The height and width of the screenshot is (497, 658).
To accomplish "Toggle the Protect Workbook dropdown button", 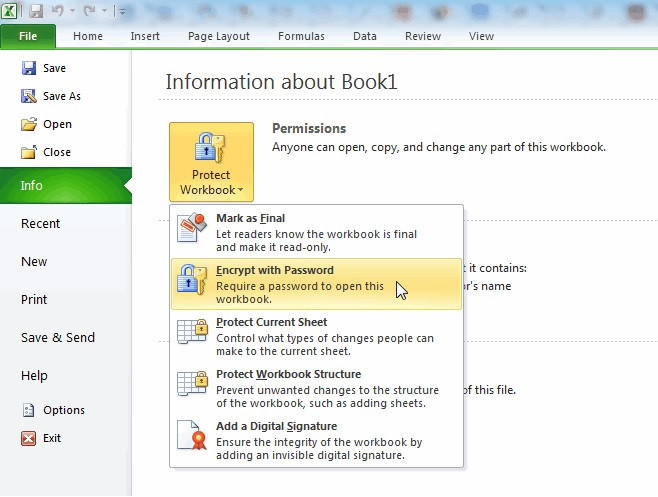I will (x=211, y=162).
